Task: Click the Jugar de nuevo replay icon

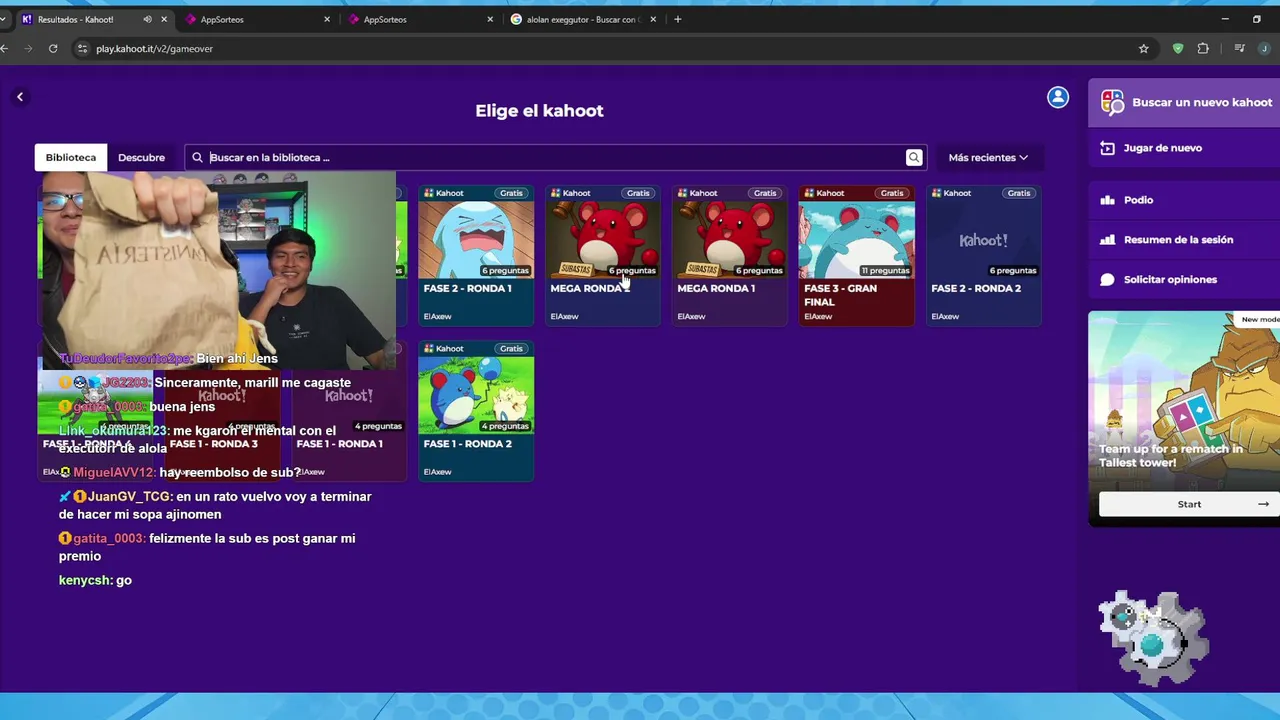Action: coord(1107,148)
